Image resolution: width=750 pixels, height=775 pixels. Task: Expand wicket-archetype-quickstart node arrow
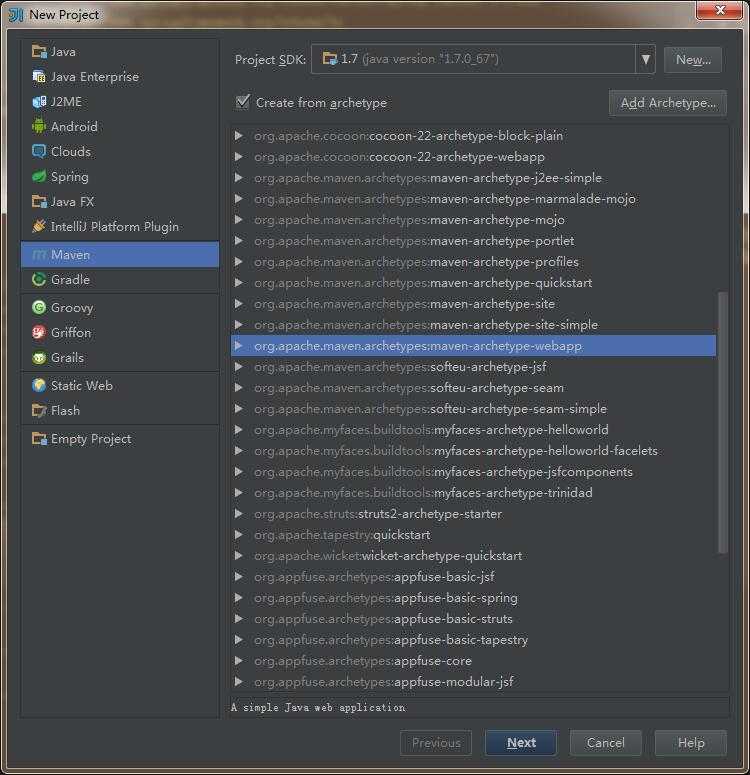click(238, 556)
